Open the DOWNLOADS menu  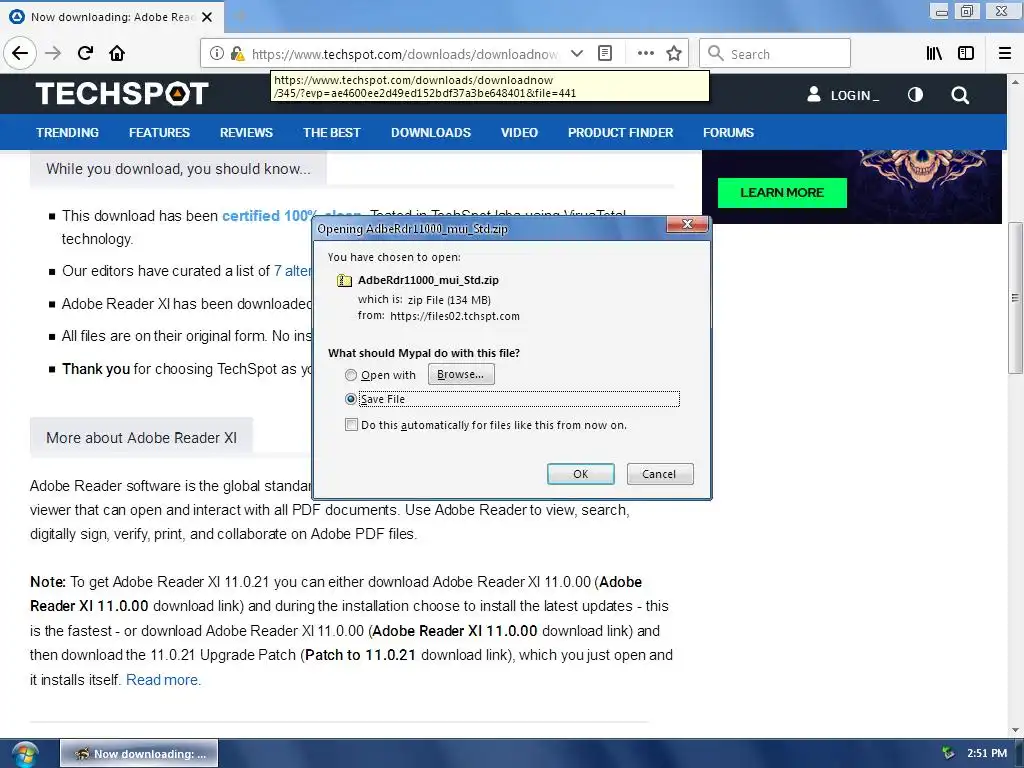(431, 133)
